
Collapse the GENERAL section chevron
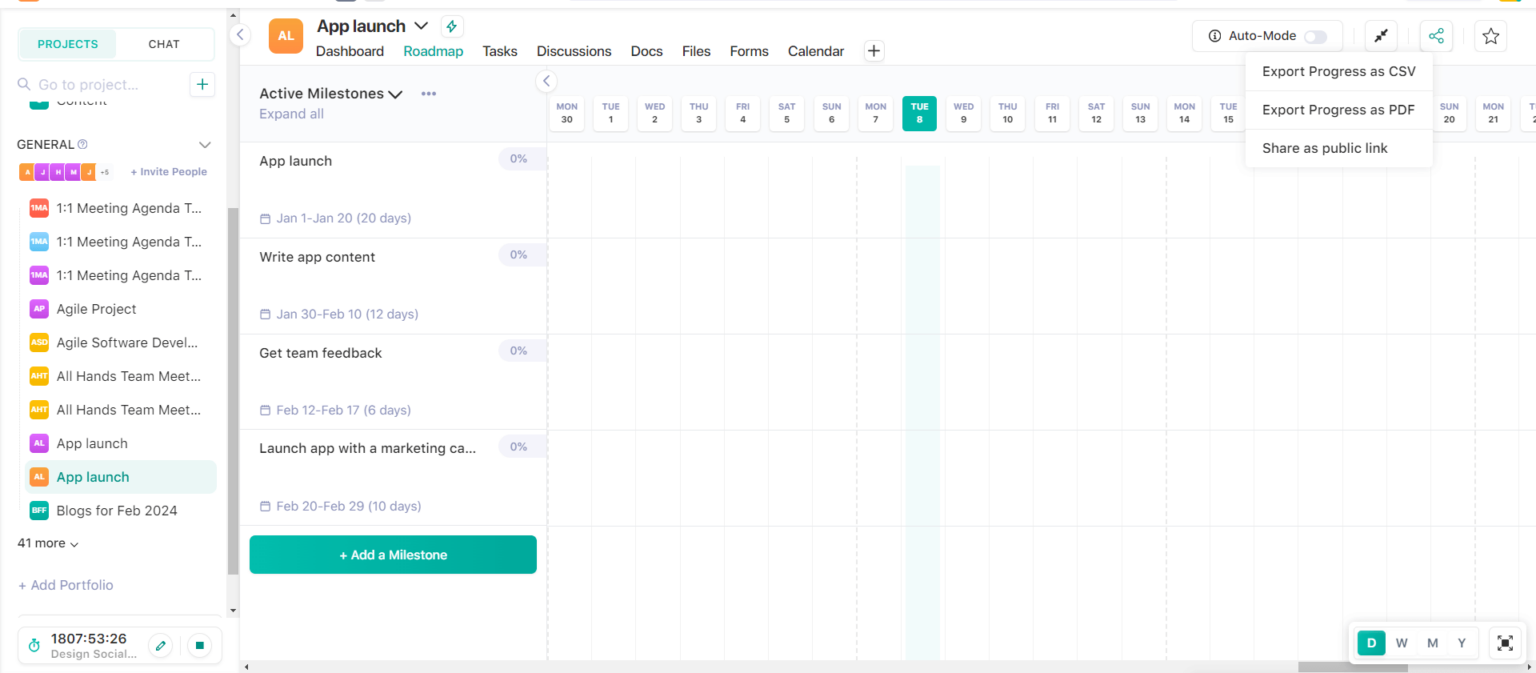(204, 144)
